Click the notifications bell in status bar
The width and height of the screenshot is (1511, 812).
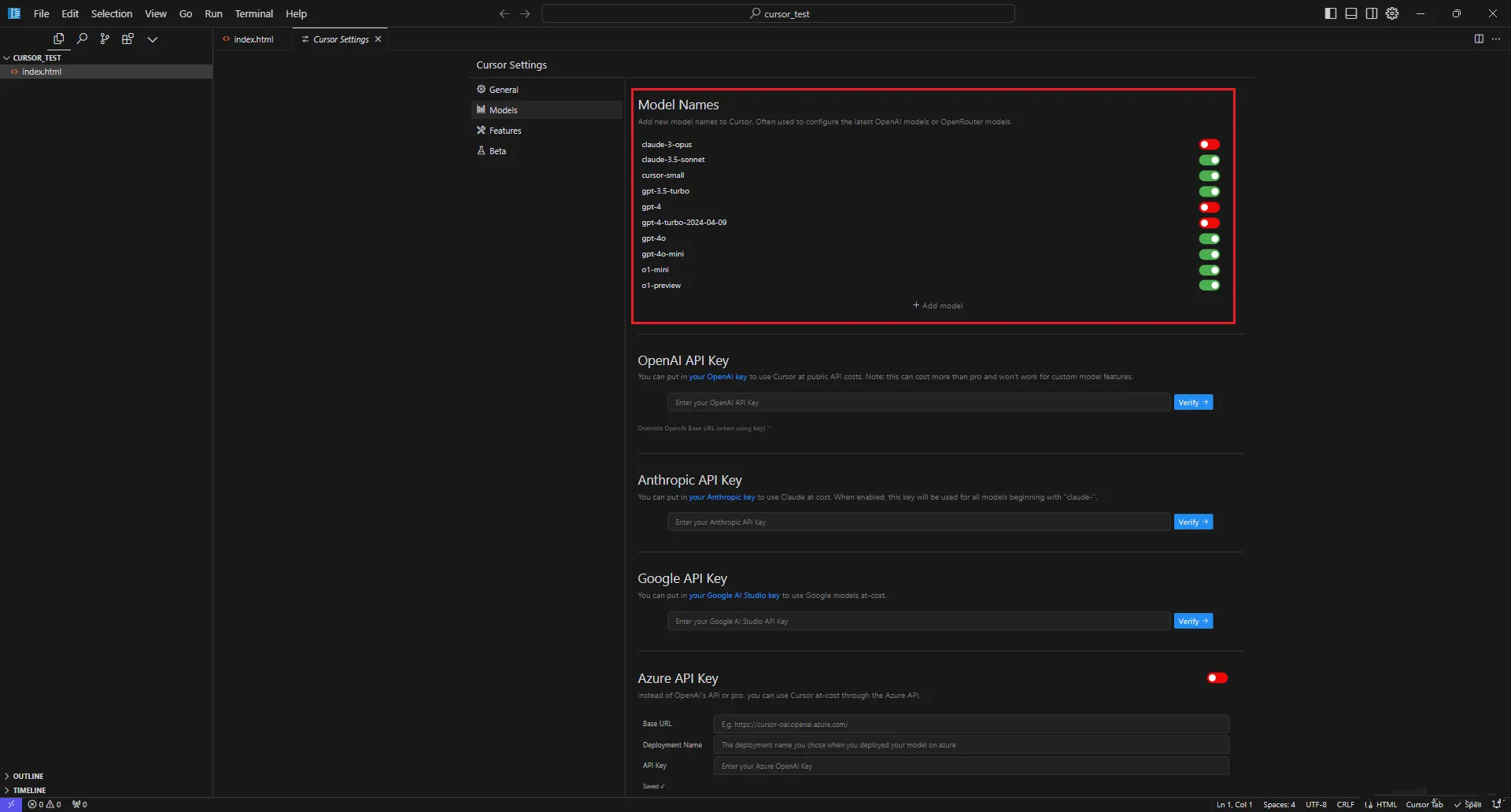(1496, 804)
